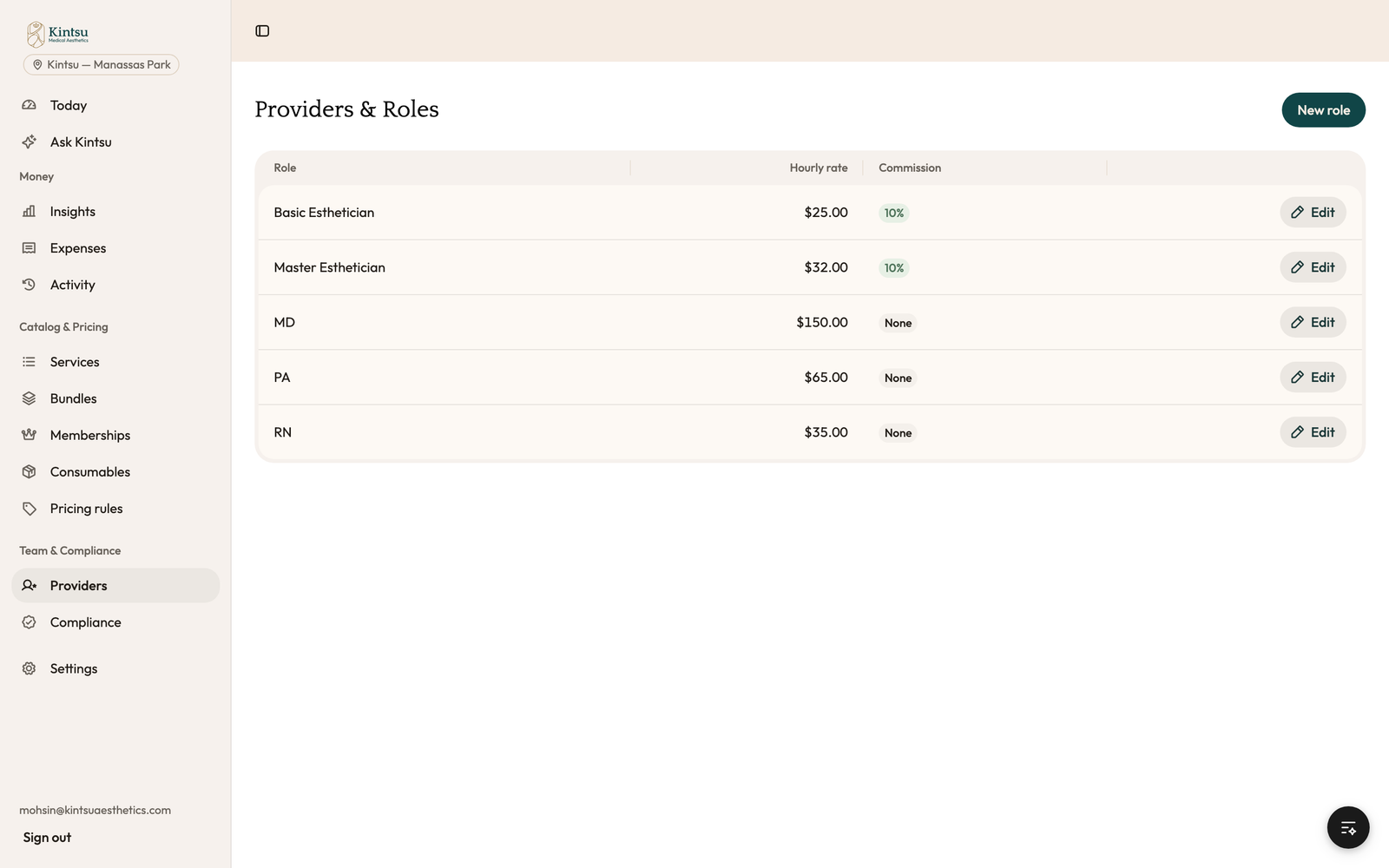Image resolution: width=1389 pixels, height=868 pixels.
Task: Open the floating list-sparkle action button
Action: (1347, 827)
